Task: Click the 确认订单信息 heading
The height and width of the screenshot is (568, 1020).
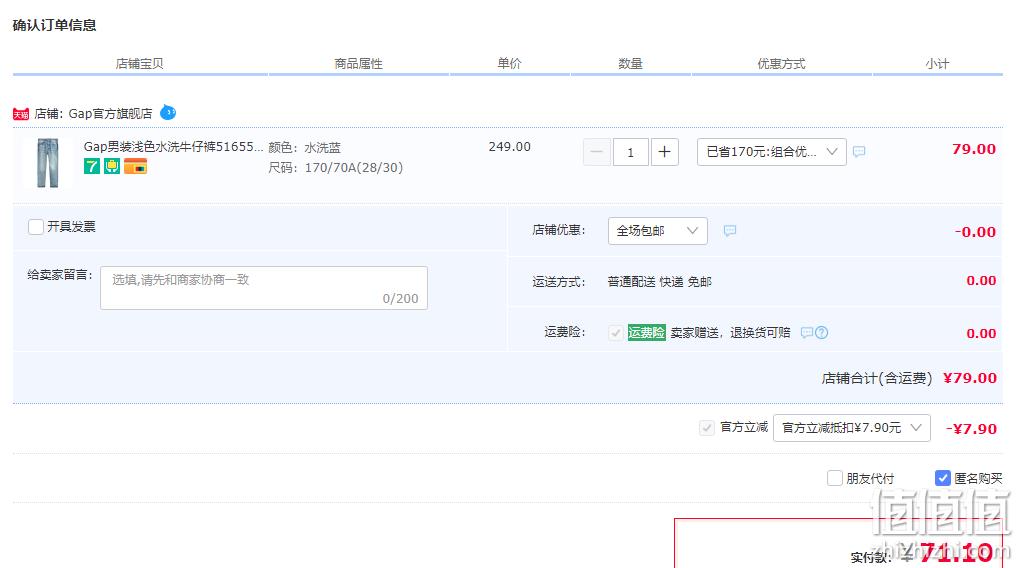Action: 55,25
